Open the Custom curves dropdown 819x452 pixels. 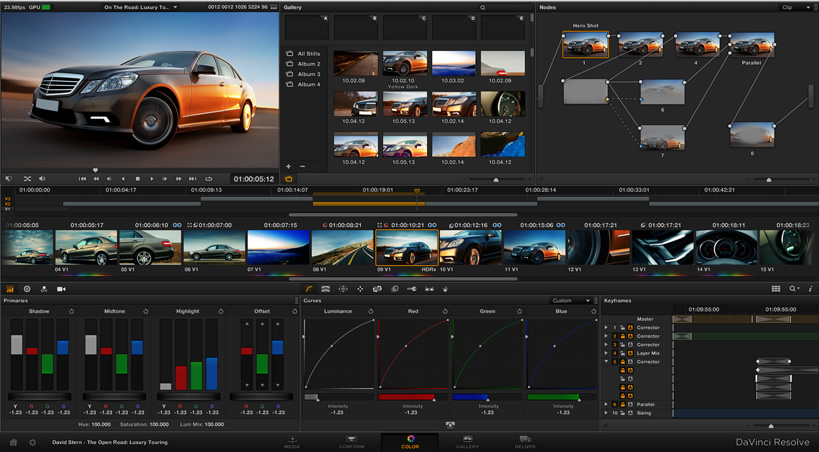tap(570, 300)
